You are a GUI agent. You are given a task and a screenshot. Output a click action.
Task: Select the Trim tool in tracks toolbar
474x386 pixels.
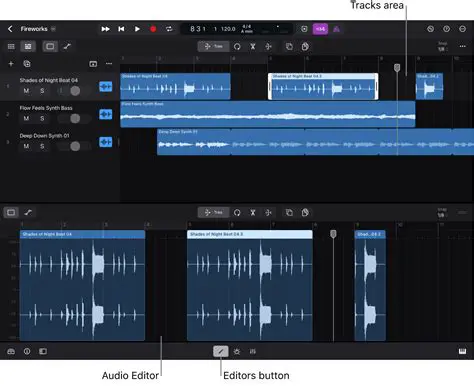point(213,46)
